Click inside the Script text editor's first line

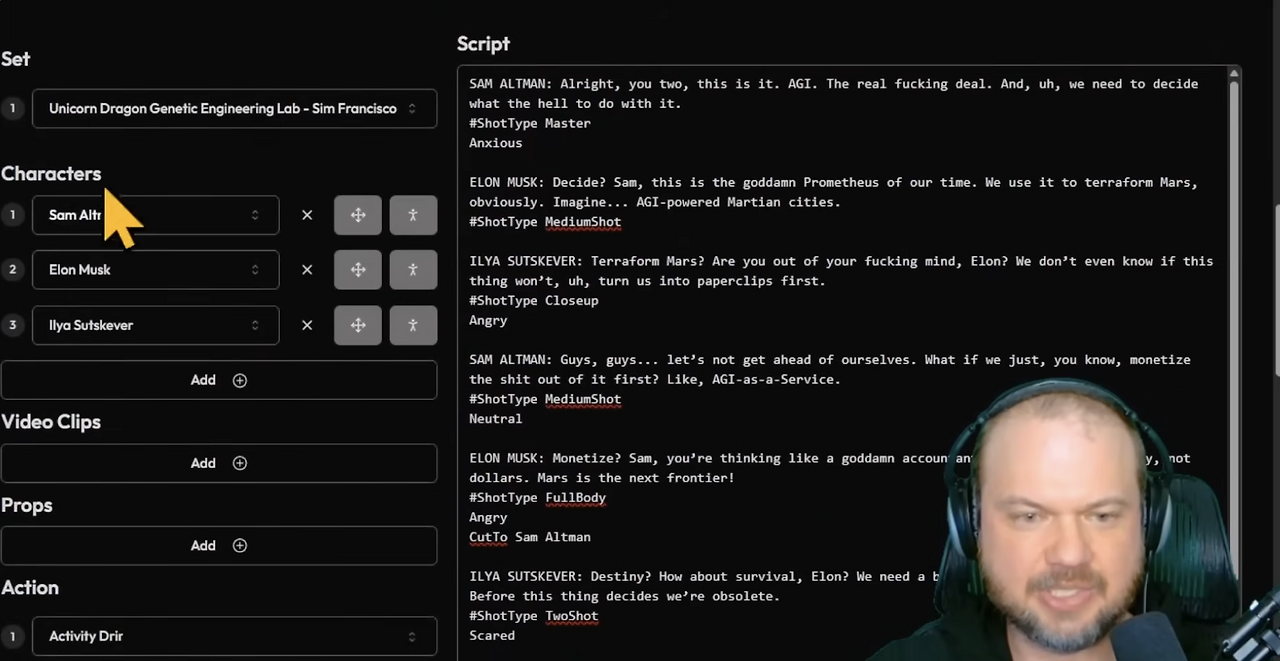833,84
